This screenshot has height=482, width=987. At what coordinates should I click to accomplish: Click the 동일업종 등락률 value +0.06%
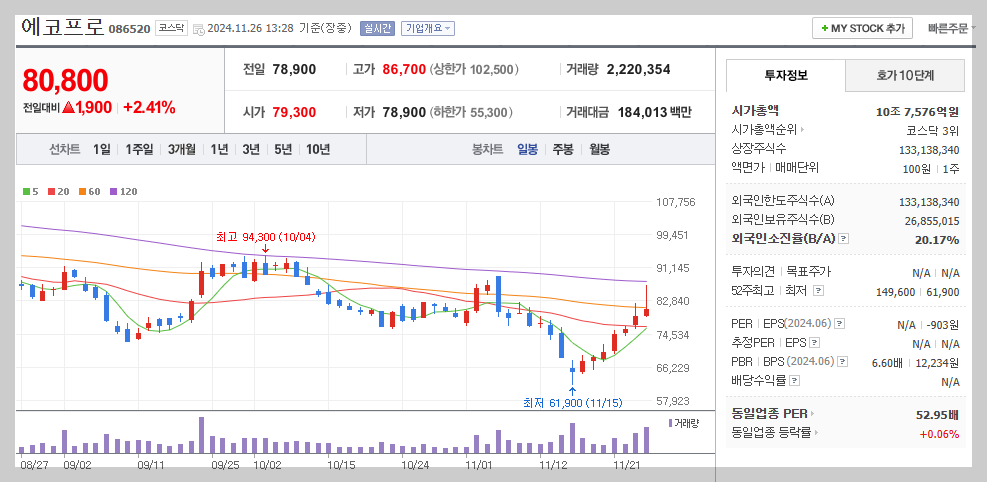(x=939, y=434)
